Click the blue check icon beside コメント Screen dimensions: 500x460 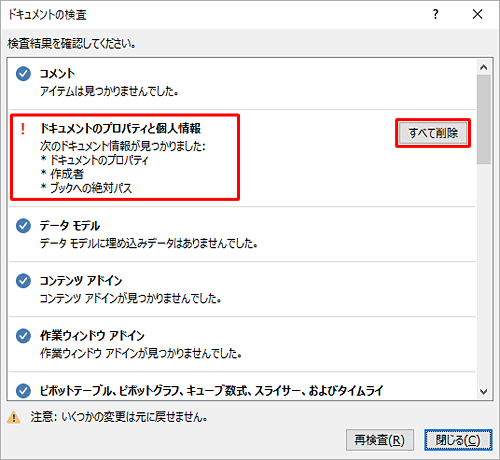point(23,74)
